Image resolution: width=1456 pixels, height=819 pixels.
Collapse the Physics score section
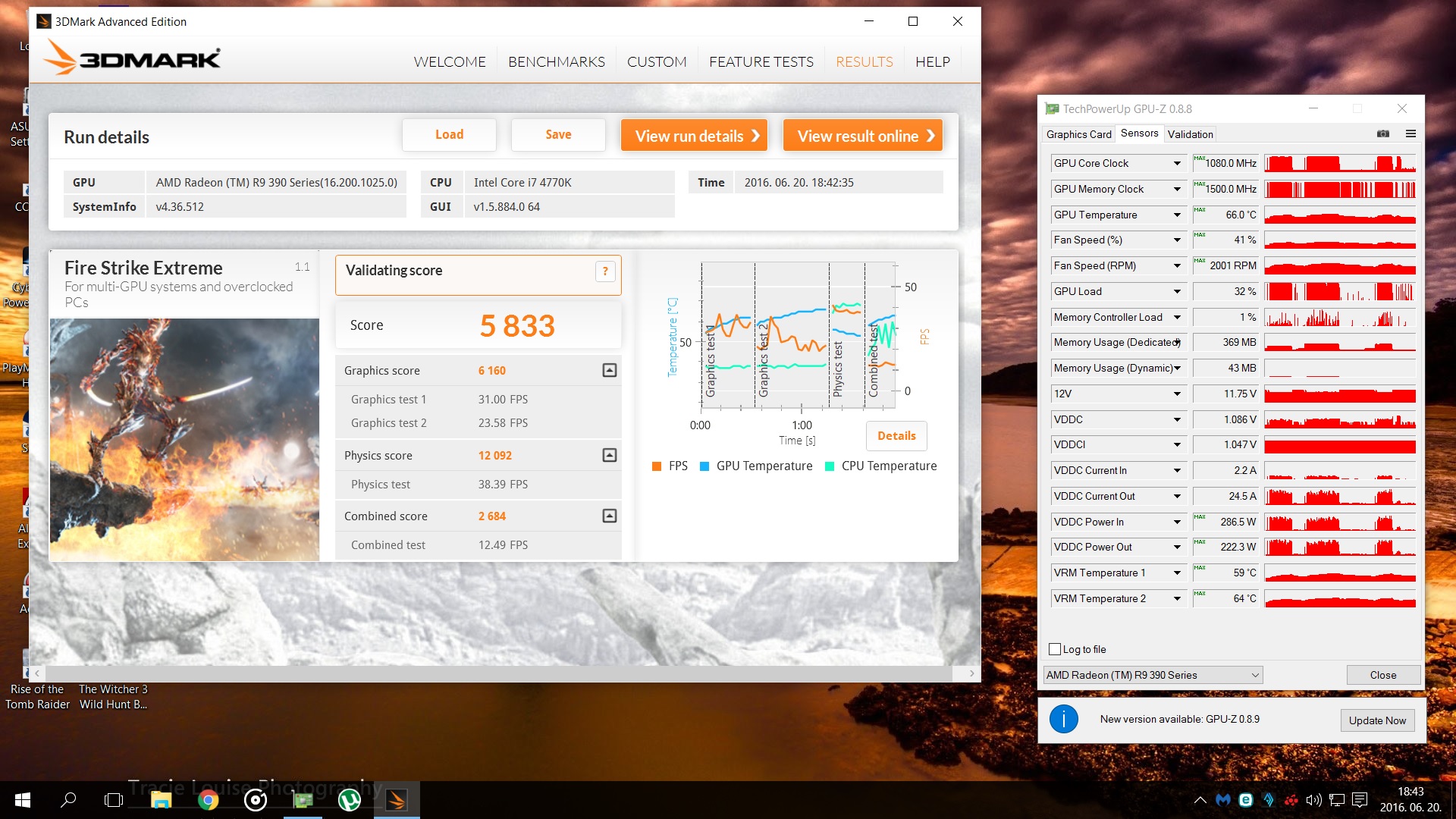click(x=609, y=455)
